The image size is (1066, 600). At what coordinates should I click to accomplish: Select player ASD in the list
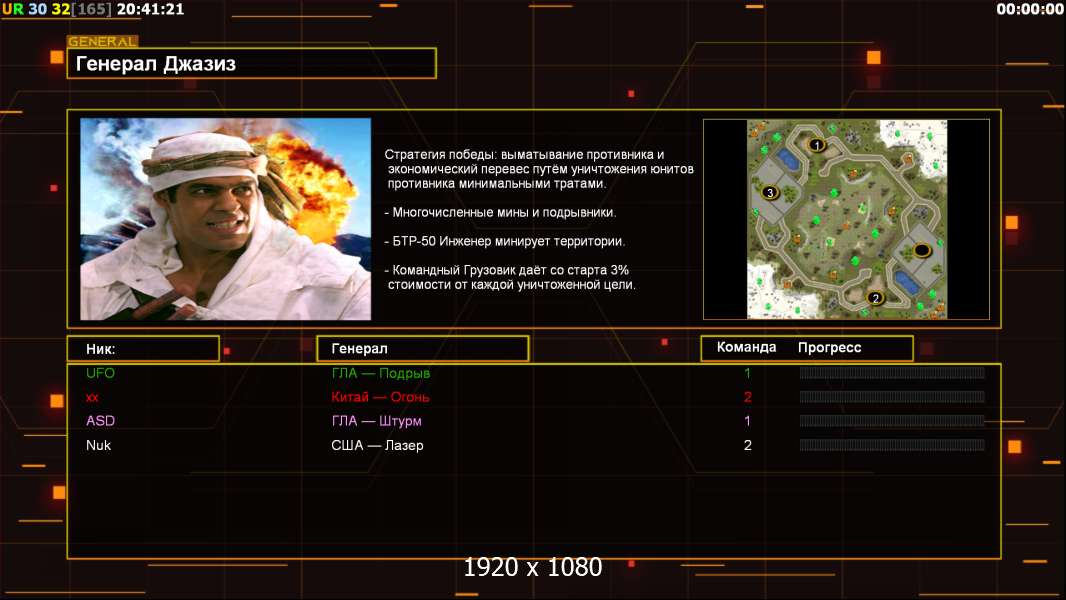click(x=101, y=421)
